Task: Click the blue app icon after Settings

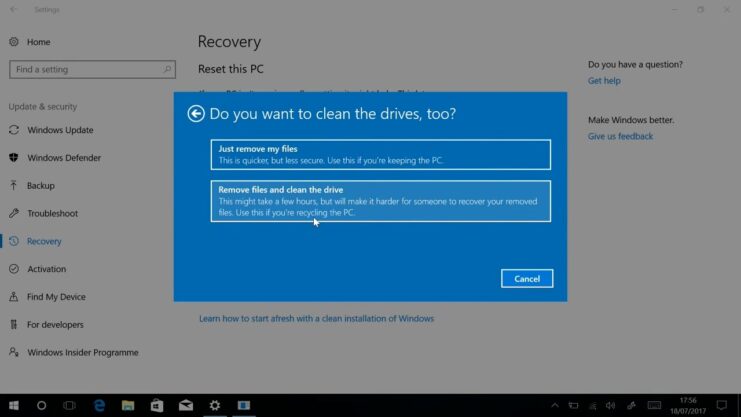Action: [x=244, y=406]
